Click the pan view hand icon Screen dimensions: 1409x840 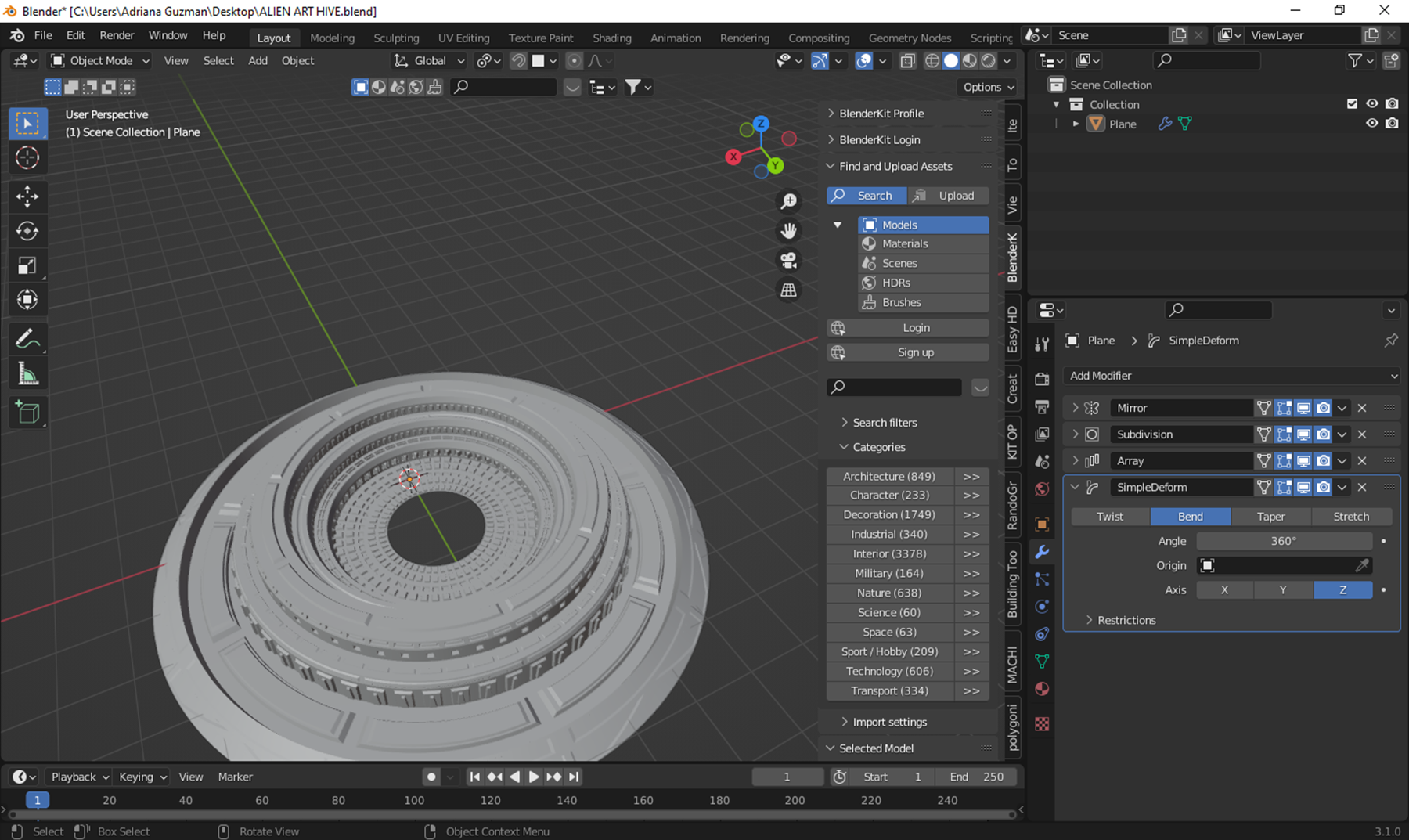click(788, 231)
